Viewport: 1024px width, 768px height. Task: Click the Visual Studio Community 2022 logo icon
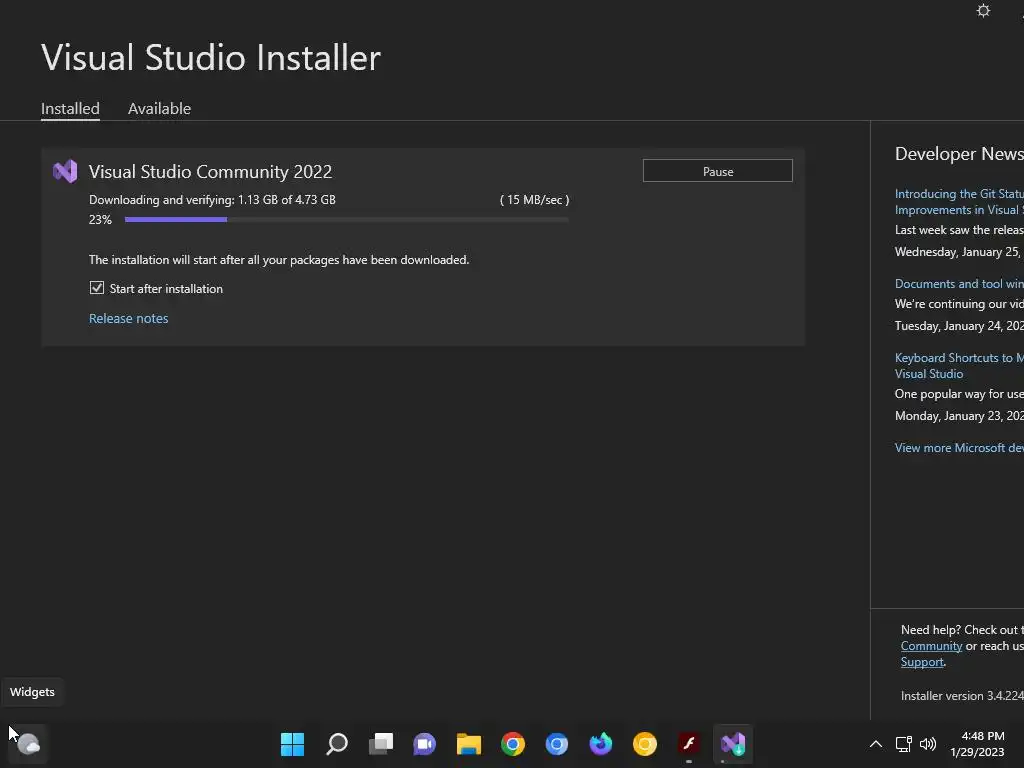pos(65,171)
